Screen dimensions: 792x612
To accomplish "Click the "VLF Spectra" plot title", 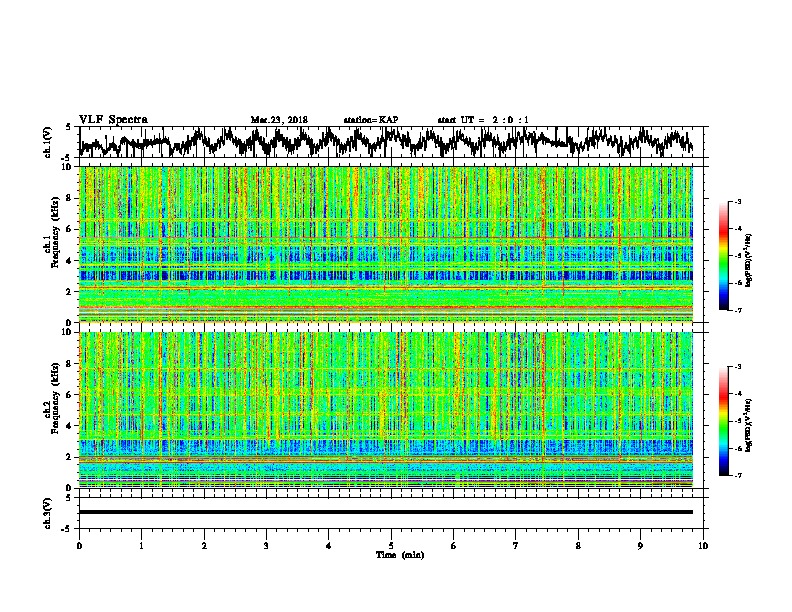I will (x=113, y=120).
